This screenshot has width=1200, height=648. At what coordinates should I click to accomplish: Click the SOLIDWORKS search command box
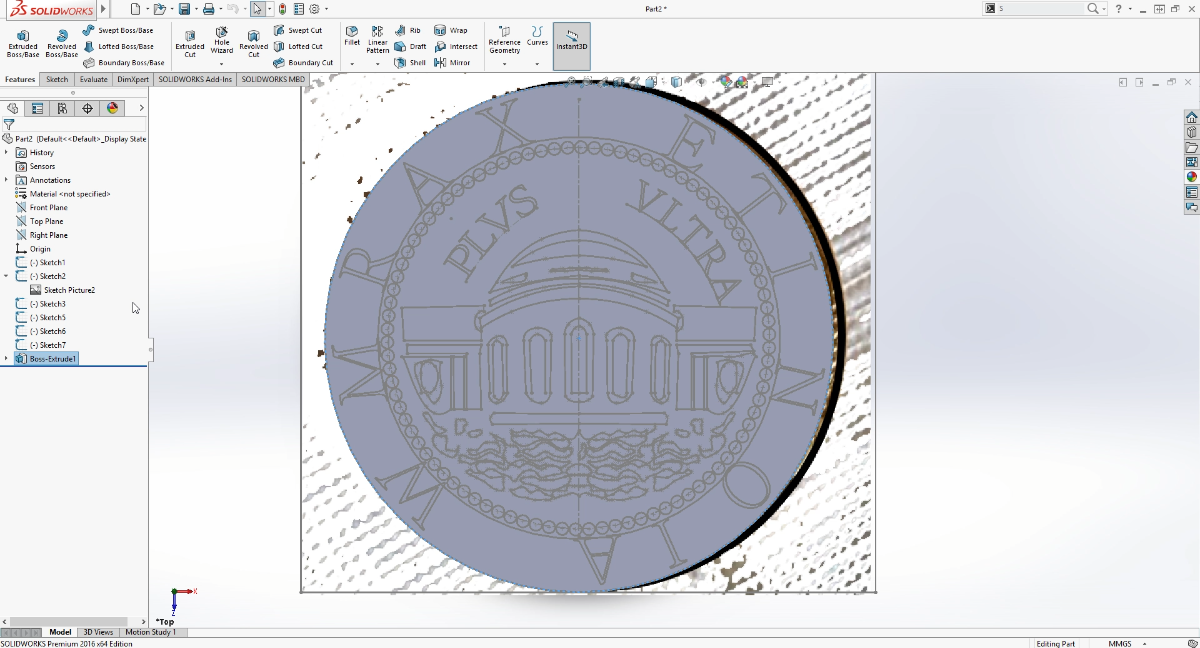coord(1043,8)
